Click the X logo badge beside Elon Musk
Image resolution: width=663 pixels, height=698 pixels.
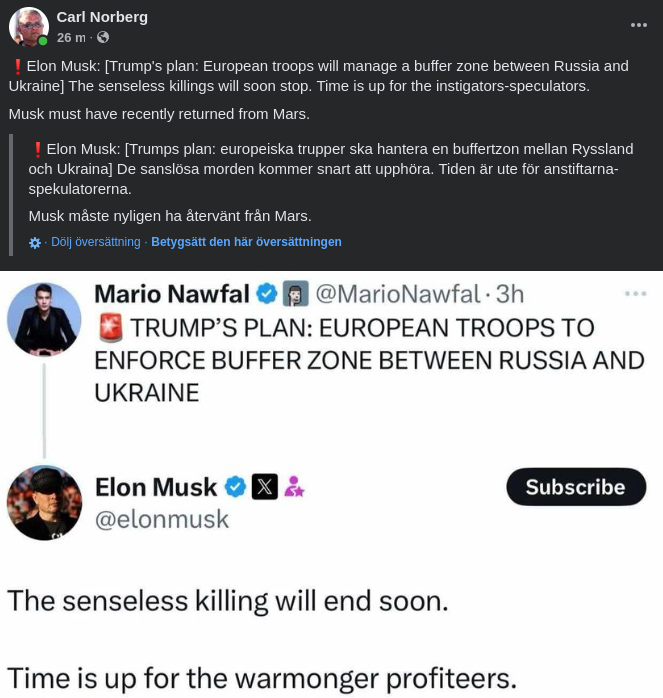click(x=264, y=487)
